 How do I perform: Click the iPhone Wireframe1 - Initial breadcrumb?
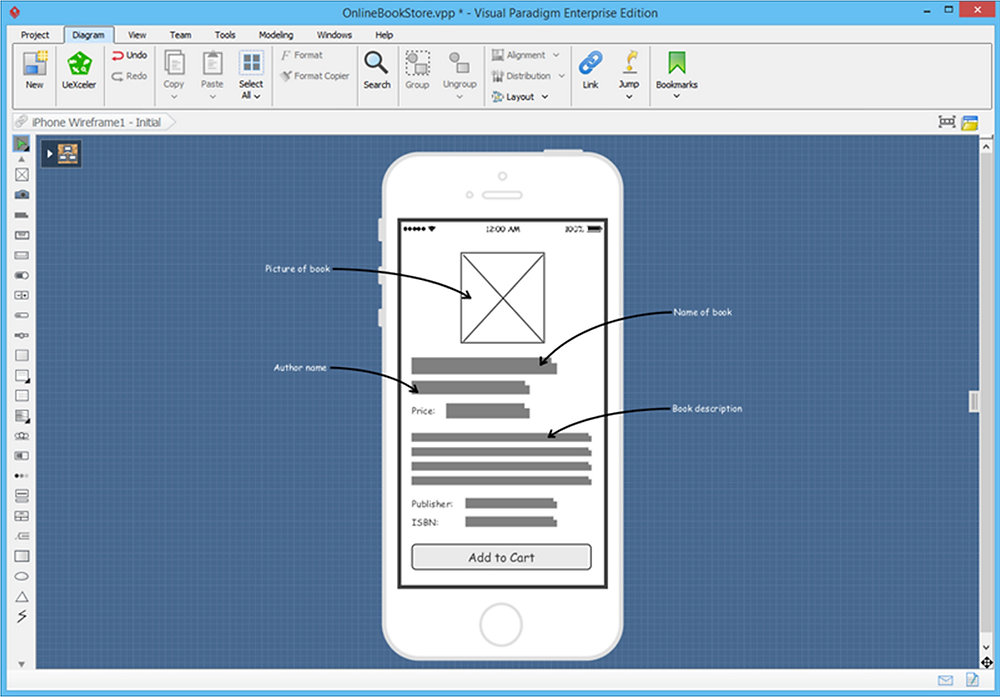click(96, 122)
